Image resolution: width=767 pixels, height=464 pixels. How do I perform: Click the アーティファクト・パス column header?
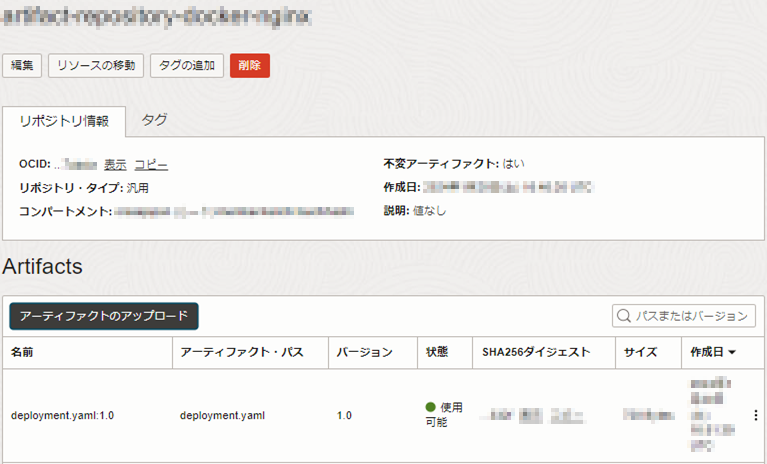point(242,352)
